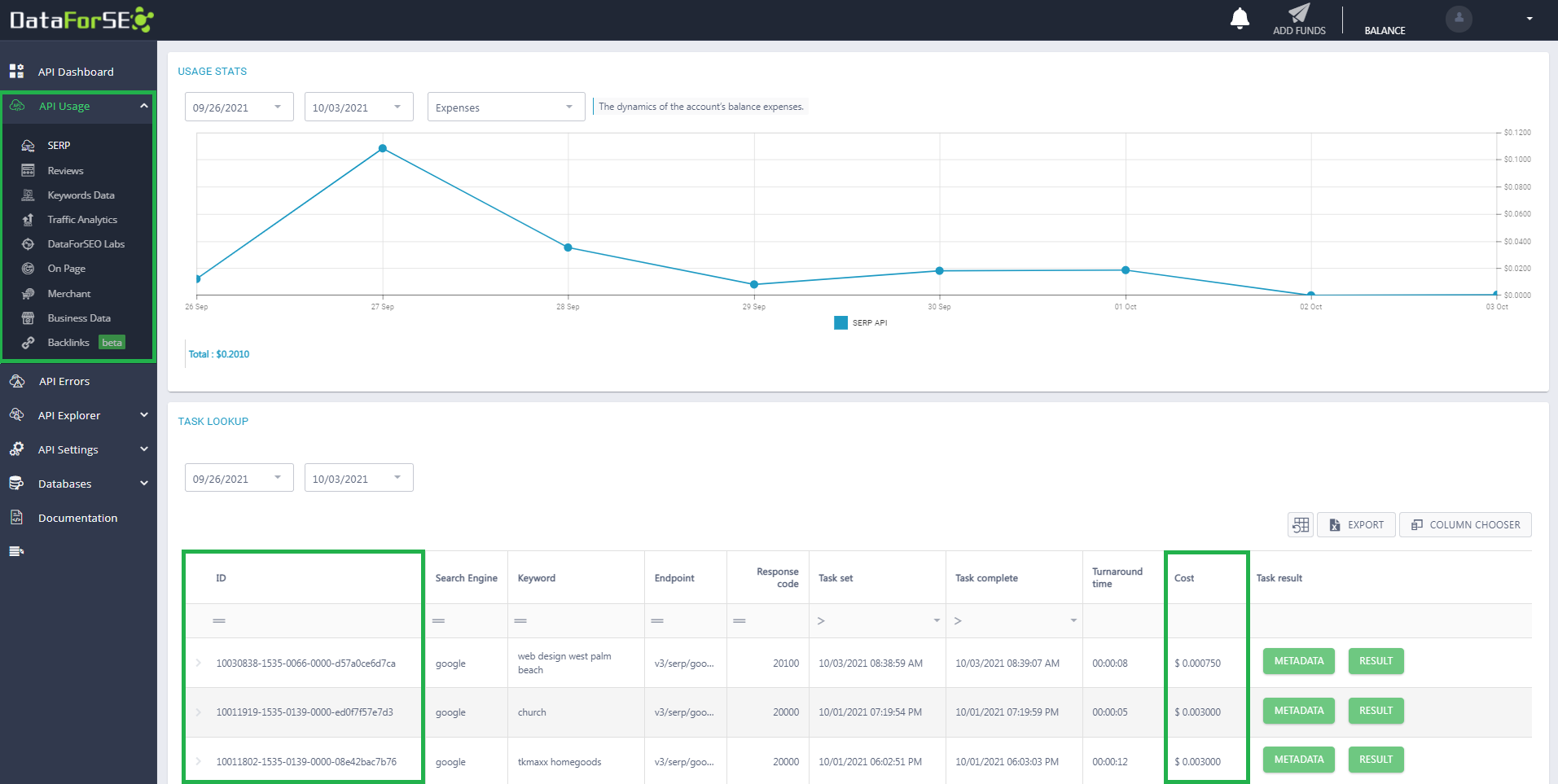Image resolution: width=1558 pixels, height=784 pixels.
Task: Click the table layout grid icon
Action: pyautogui.click(x=1301, y=524)
